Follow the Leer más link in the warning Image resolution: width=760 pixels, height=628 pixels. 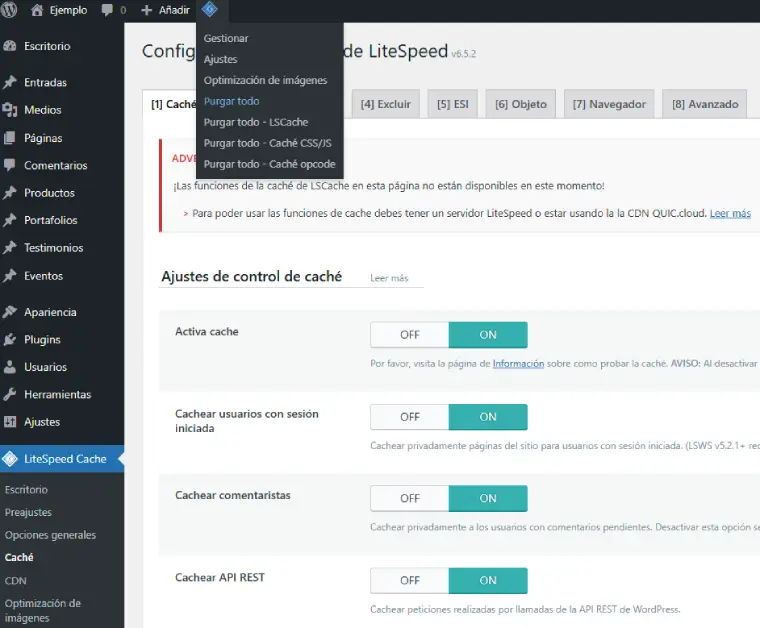pos(730,213)
